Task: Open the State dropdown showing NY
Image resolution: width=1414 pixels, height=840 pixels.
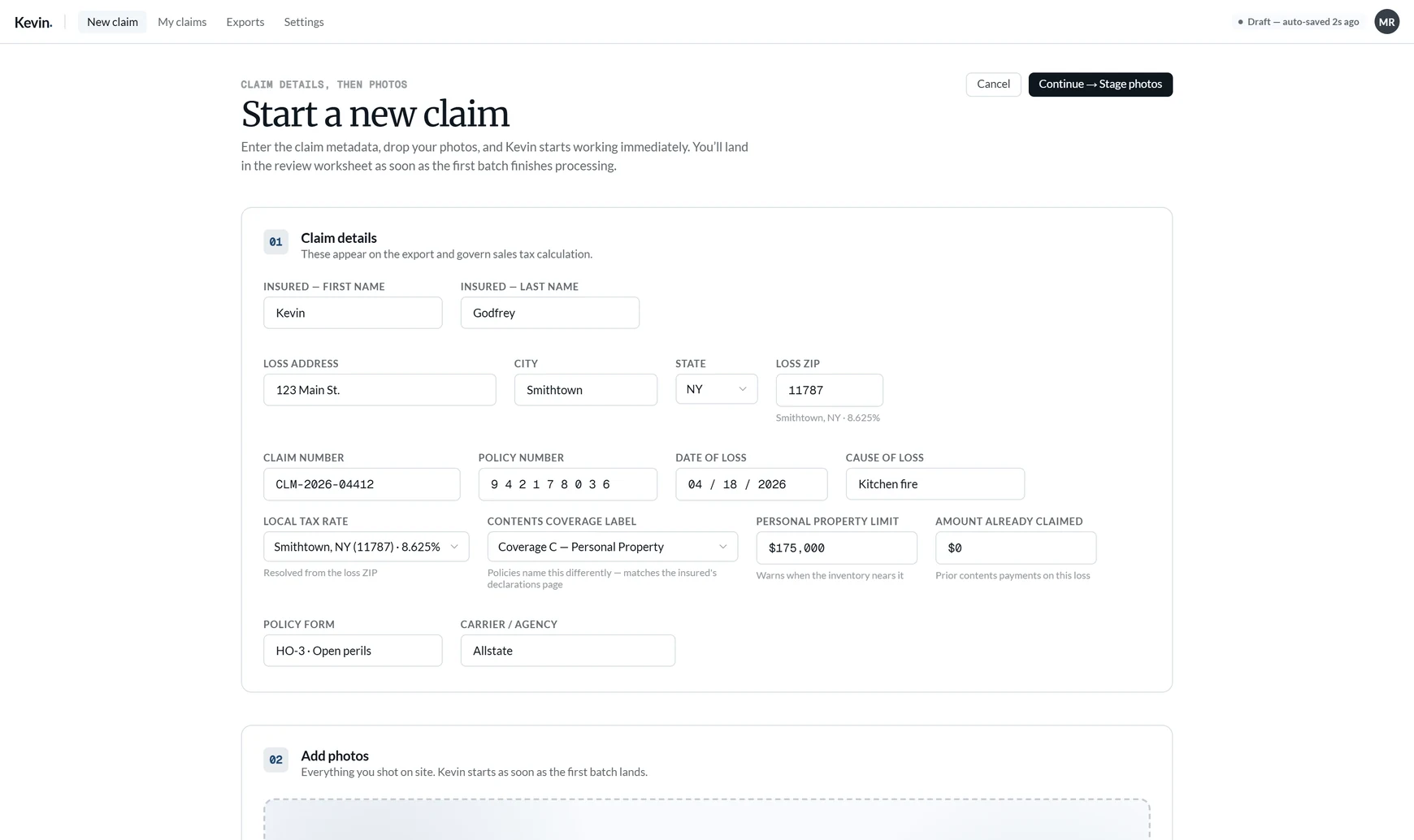Action: click(x=716, y=389)
